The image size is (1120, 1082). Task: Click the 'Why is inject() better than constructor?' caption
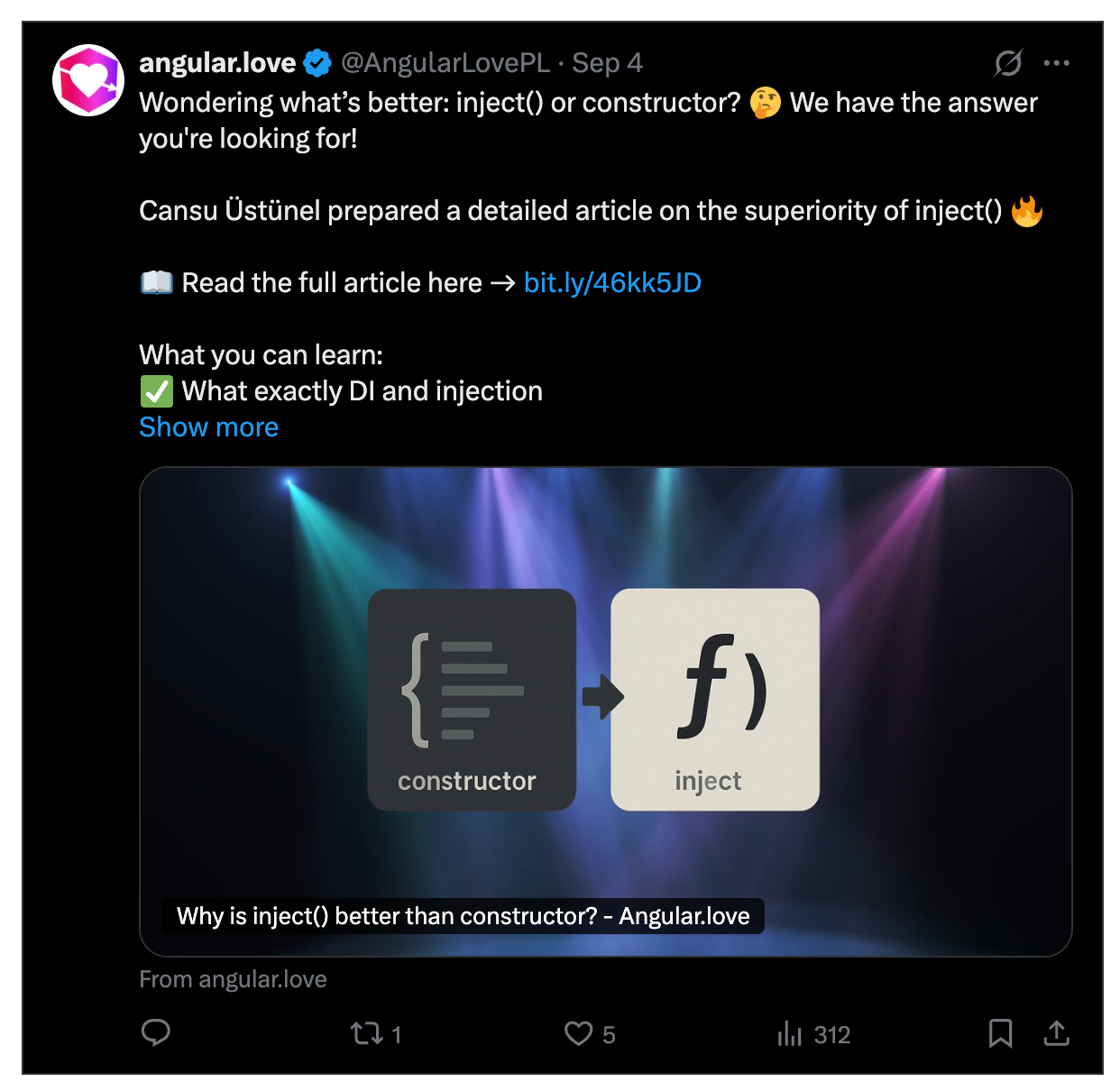(464, 916)
